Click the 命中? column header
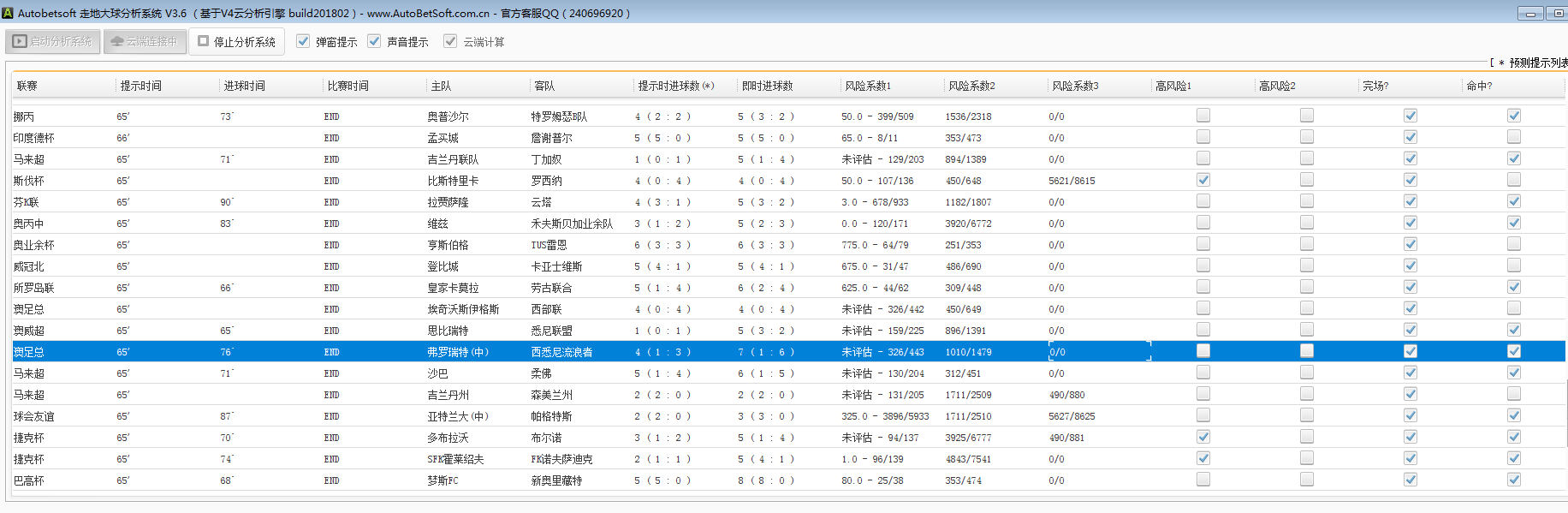This screenshot has width=1568, height=513. (x=1479, y=86)
